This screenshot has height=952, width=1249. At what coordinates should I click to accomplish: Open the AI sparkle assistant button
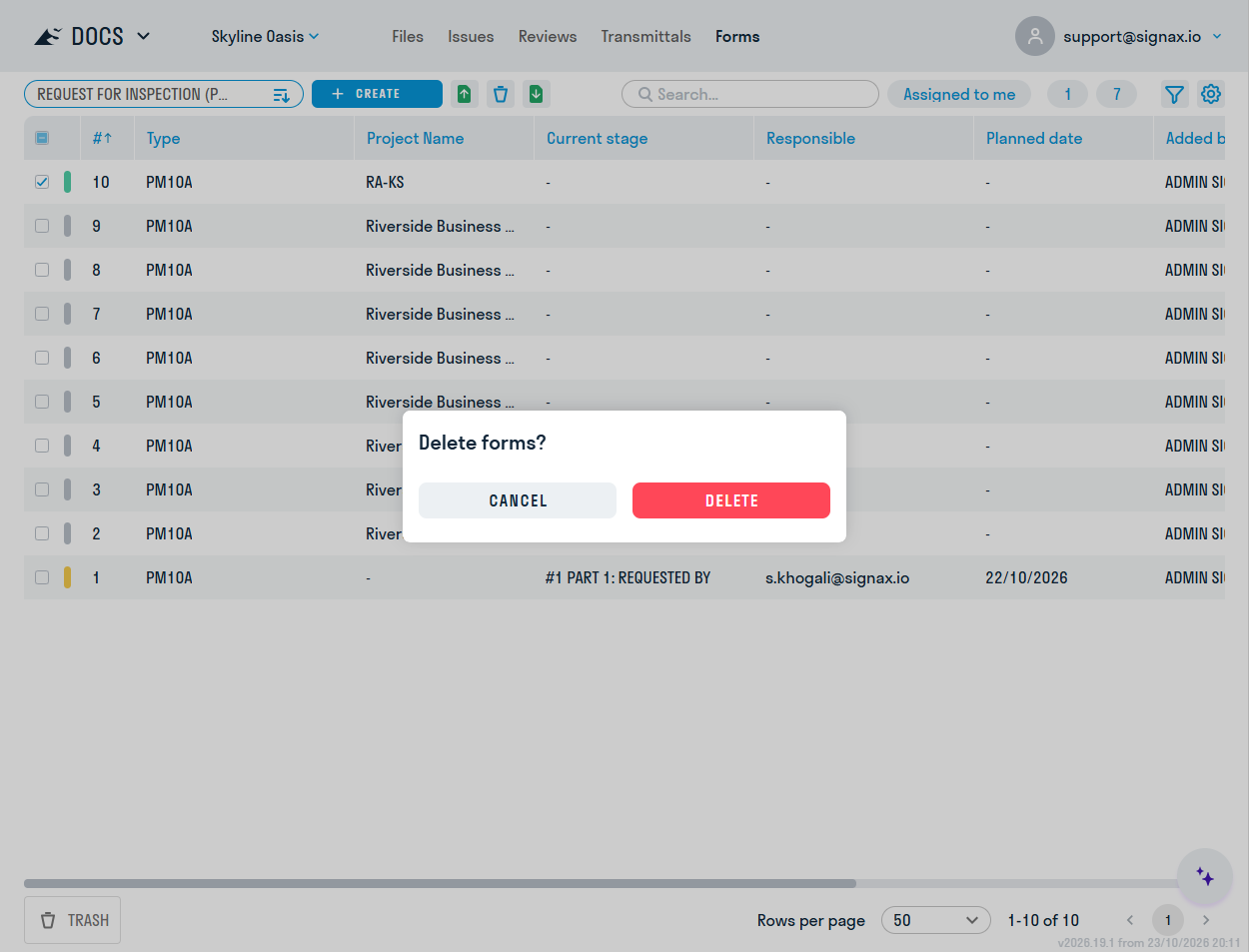[x=1205, y=877]
